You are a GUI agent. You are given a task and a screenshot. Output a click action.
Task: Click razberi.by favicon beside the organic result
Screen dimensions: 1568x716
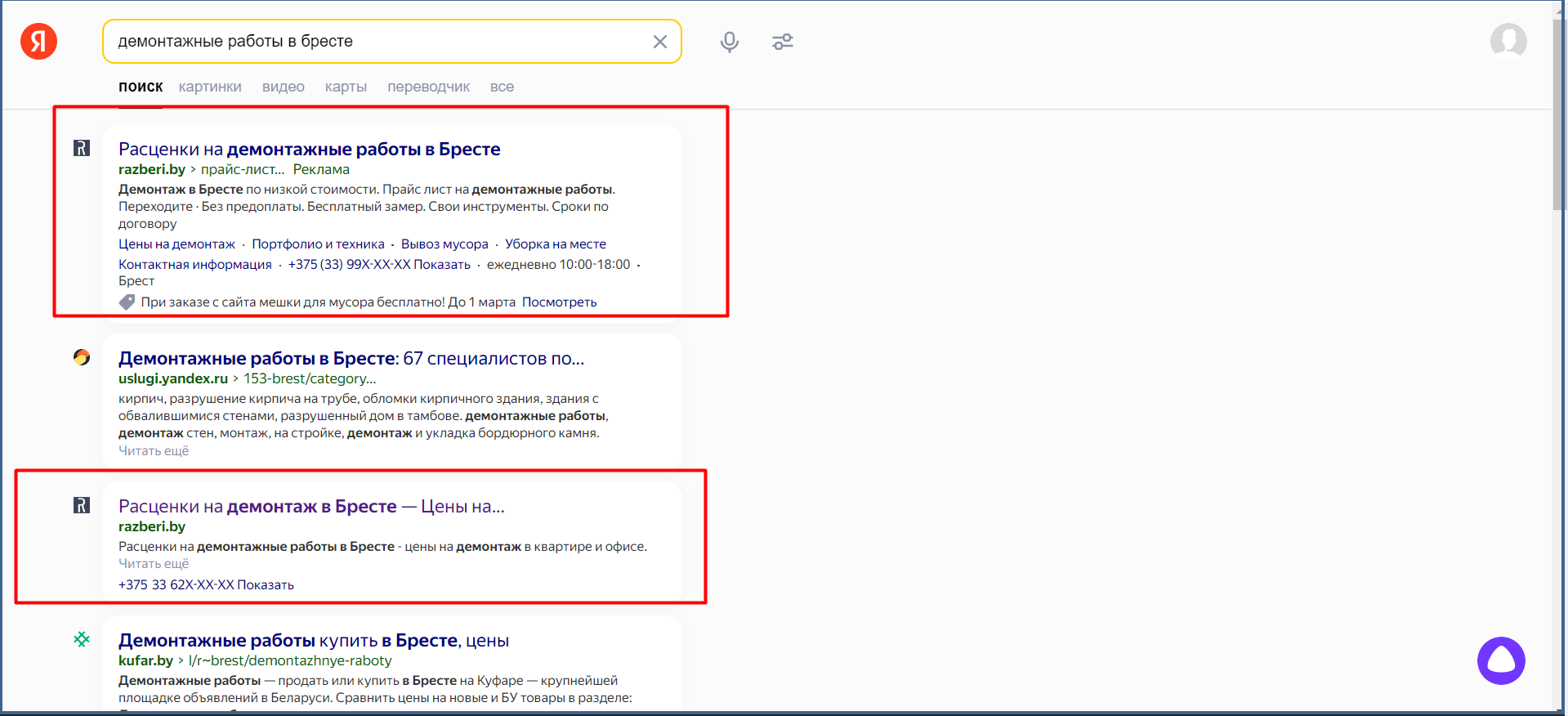click(82, 505)
